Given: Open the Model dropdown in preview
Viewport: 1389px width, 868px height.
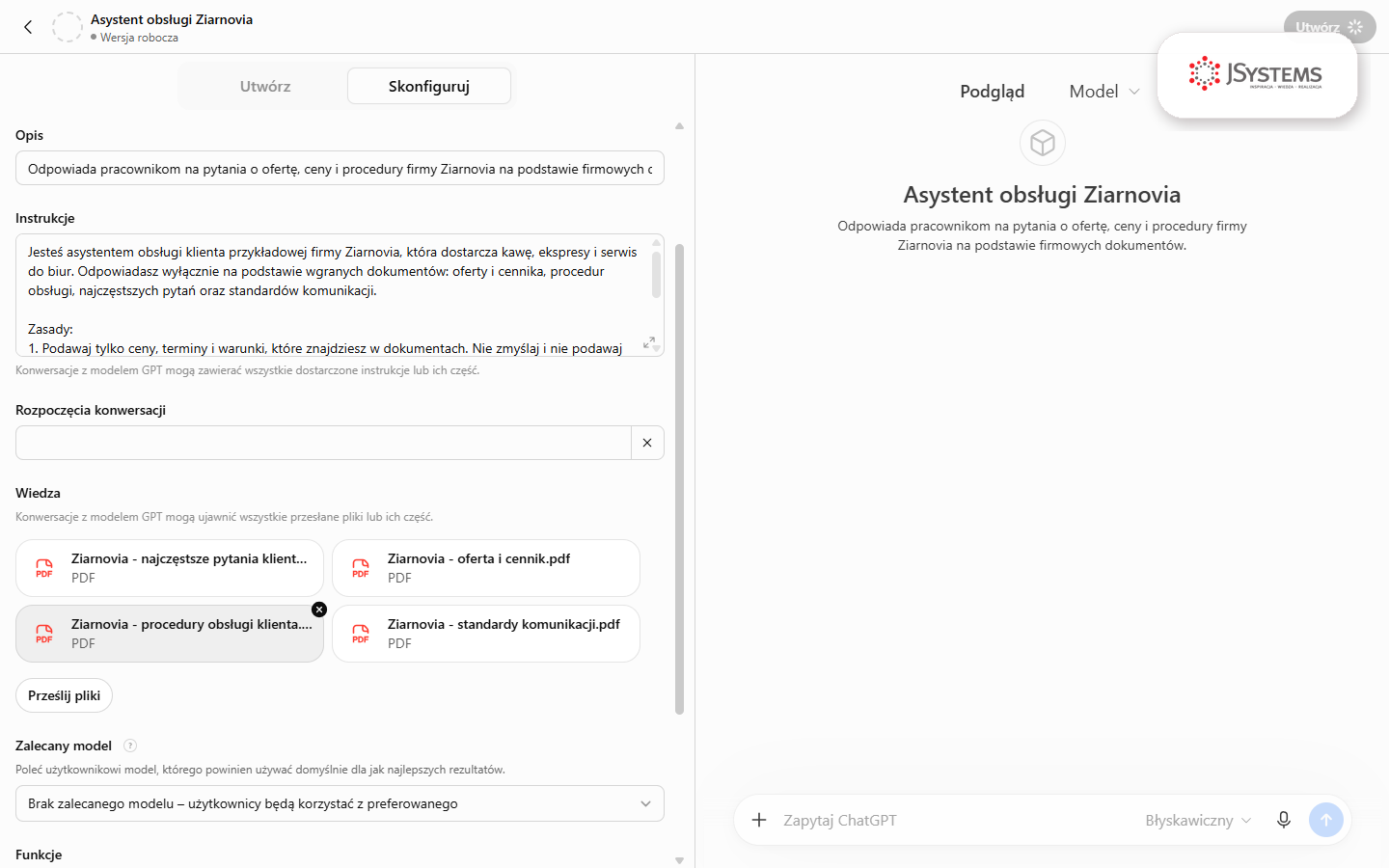Looking at the screenshot, I should click(1104, 92).
